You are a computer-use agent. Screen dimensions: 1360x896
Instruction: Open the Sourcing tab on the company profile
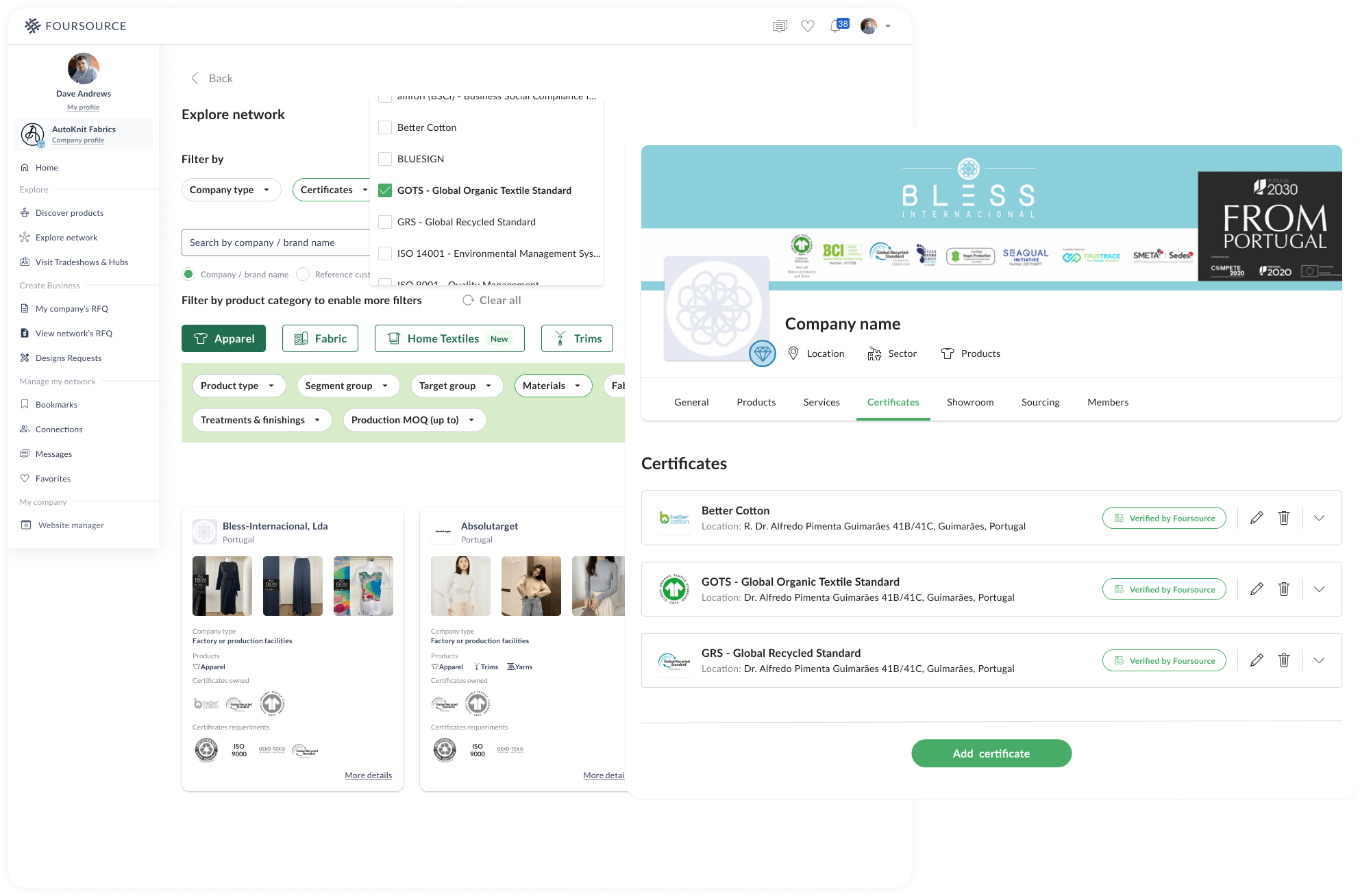1040,402
